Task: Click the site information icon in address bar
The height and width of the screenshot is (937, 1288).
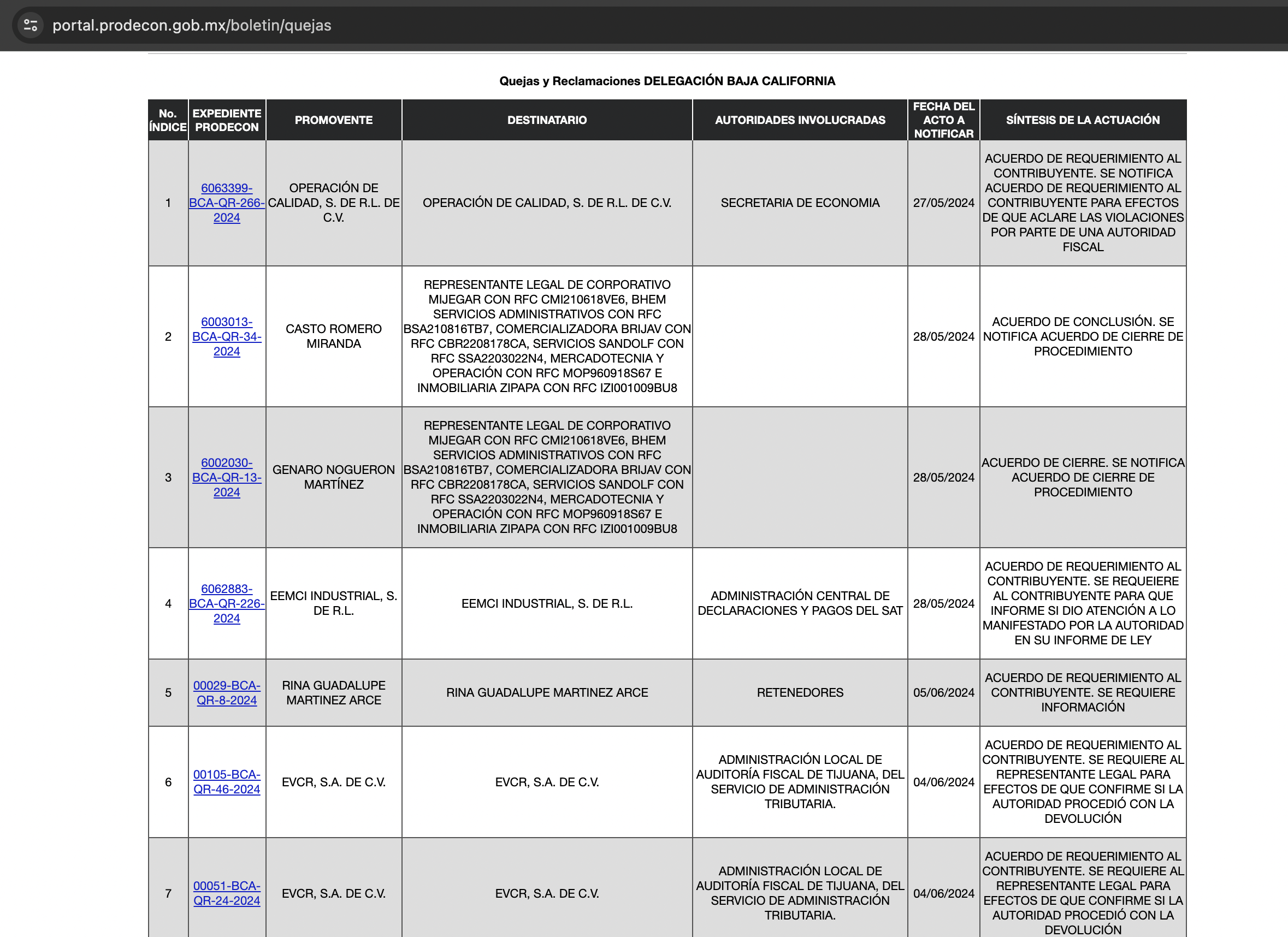Action: pos(30,25)
